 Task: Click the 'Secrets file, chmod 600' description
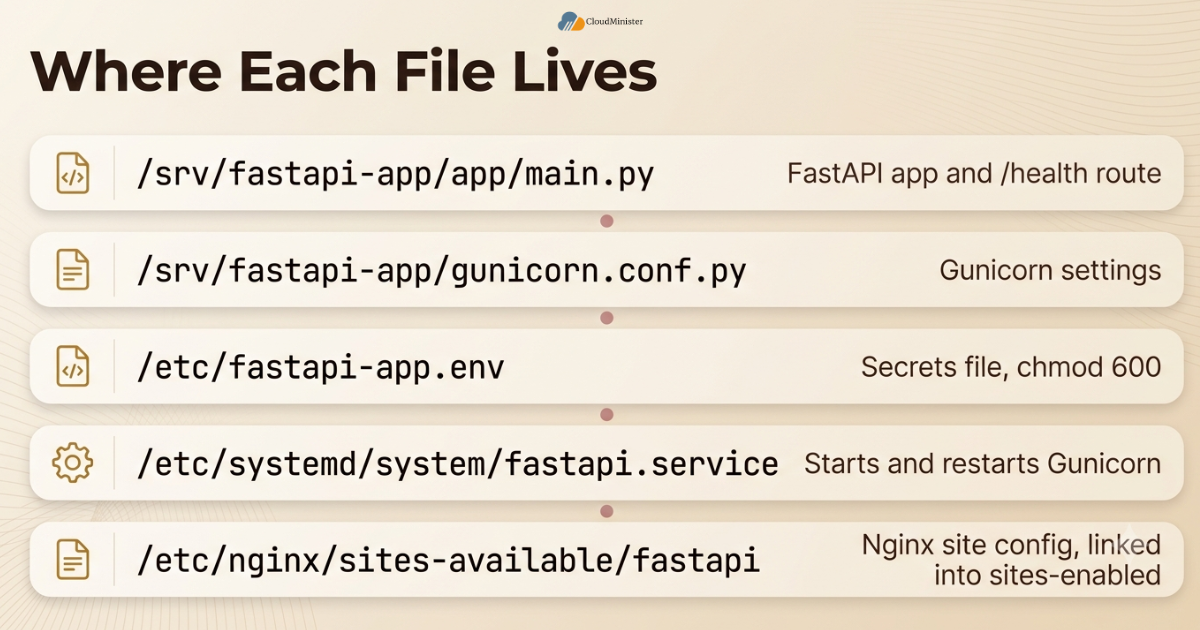click(x=1011, y=367)
